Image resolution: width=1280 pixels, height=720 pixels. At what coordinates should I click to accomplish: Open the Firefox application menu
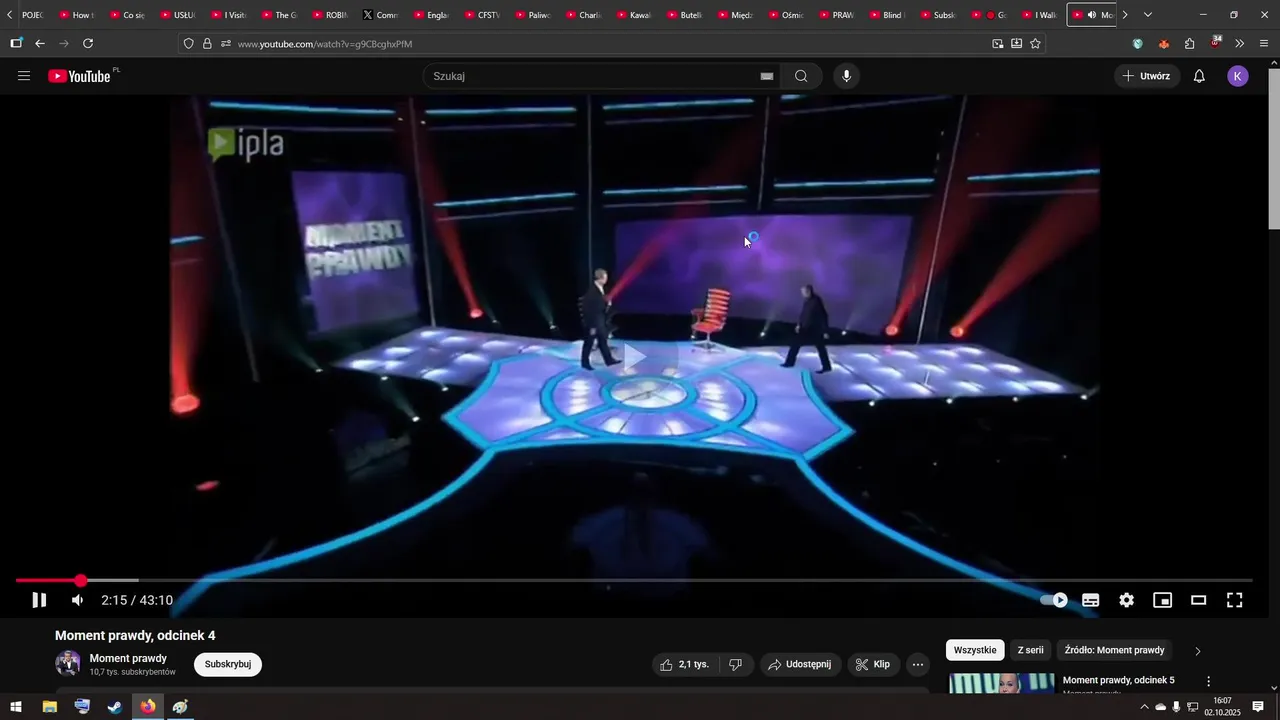(x=1264, y=43)
